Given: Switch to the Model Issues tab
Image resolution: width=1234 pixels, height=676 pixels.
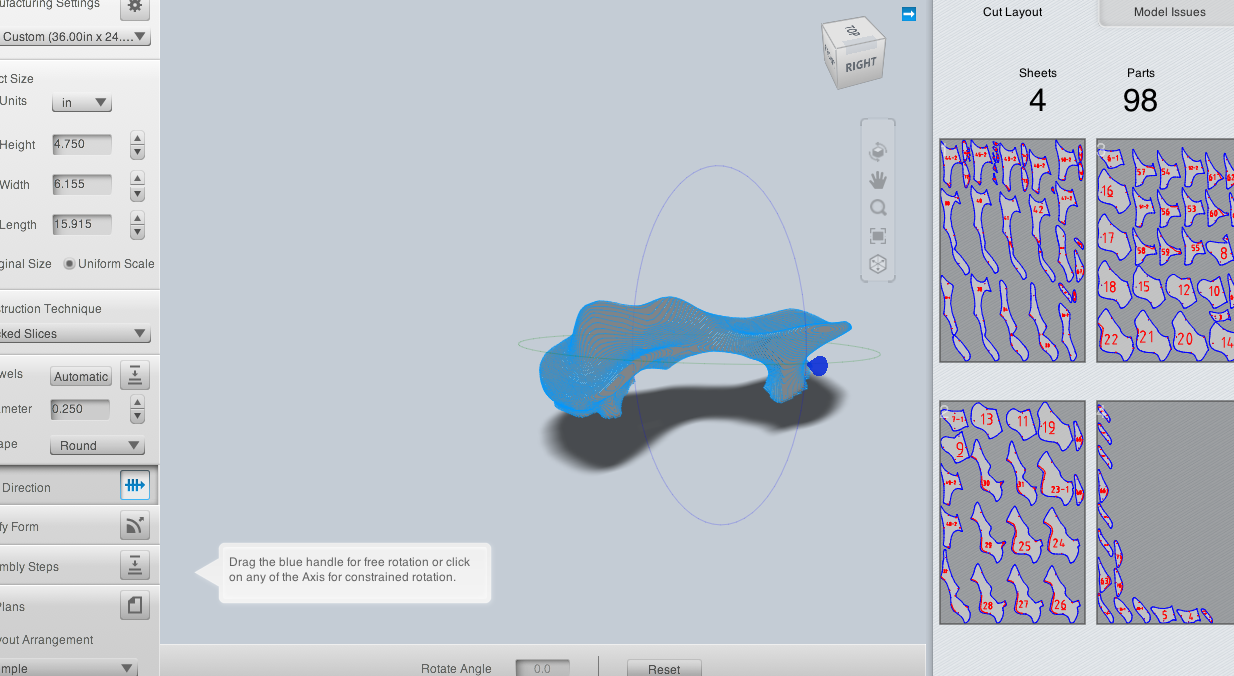Looking at the screenshot, I should [1169, 12].
